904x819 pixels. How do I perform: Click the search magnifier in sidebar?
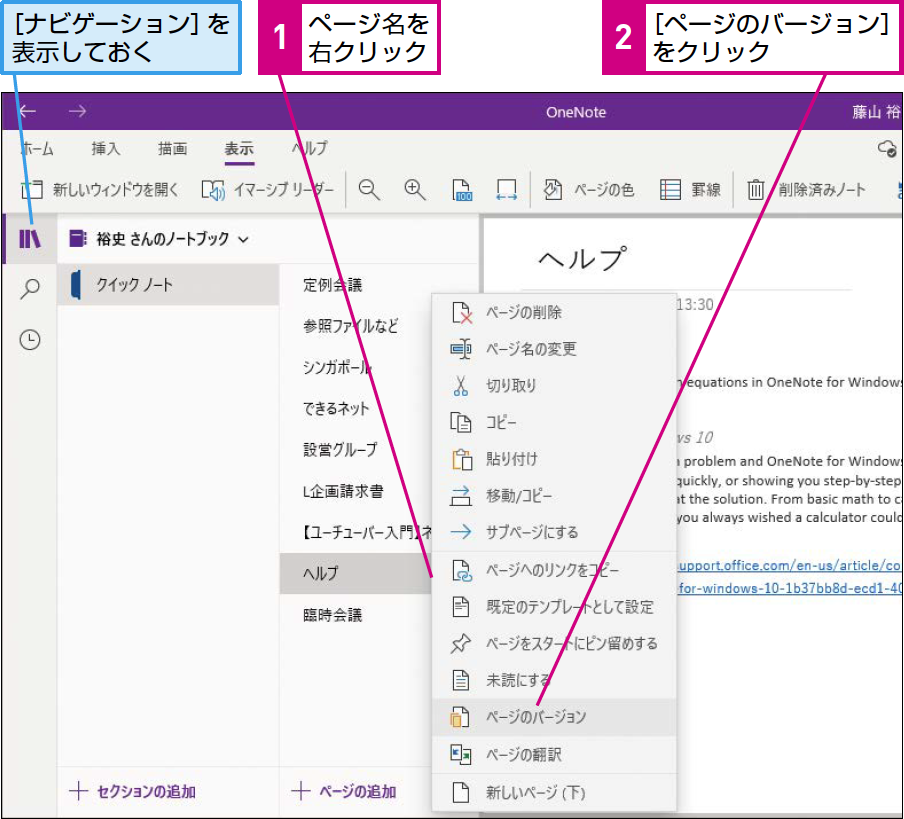click(x=30, y=288)
